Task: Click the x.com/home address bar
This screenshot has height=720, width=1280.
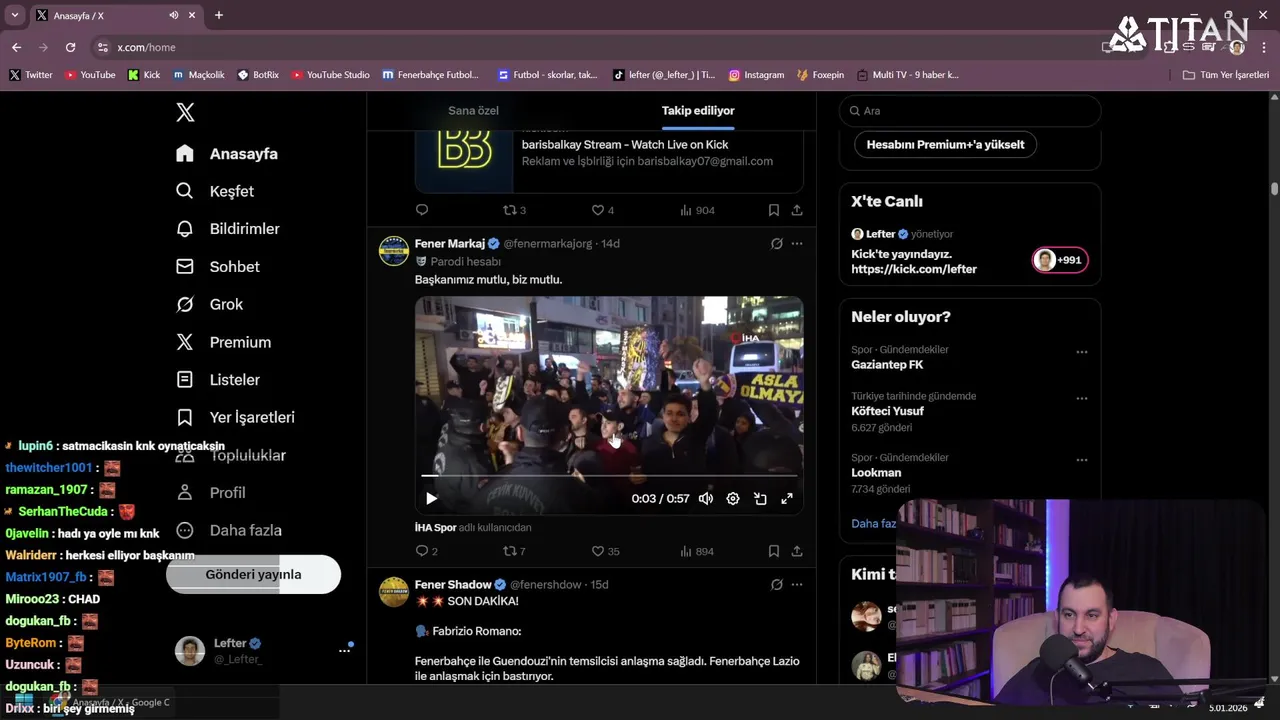Action: pos(146,47)
